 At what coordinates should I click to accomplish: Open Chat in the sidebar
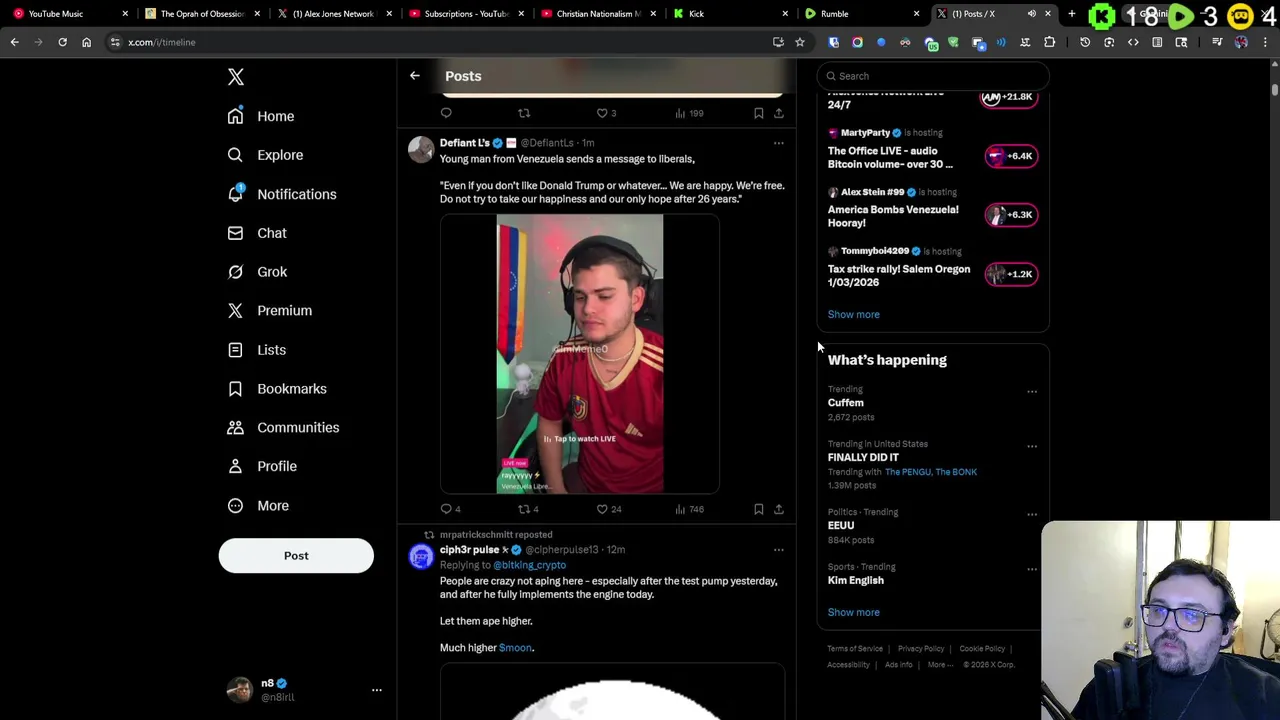(257, 233)
